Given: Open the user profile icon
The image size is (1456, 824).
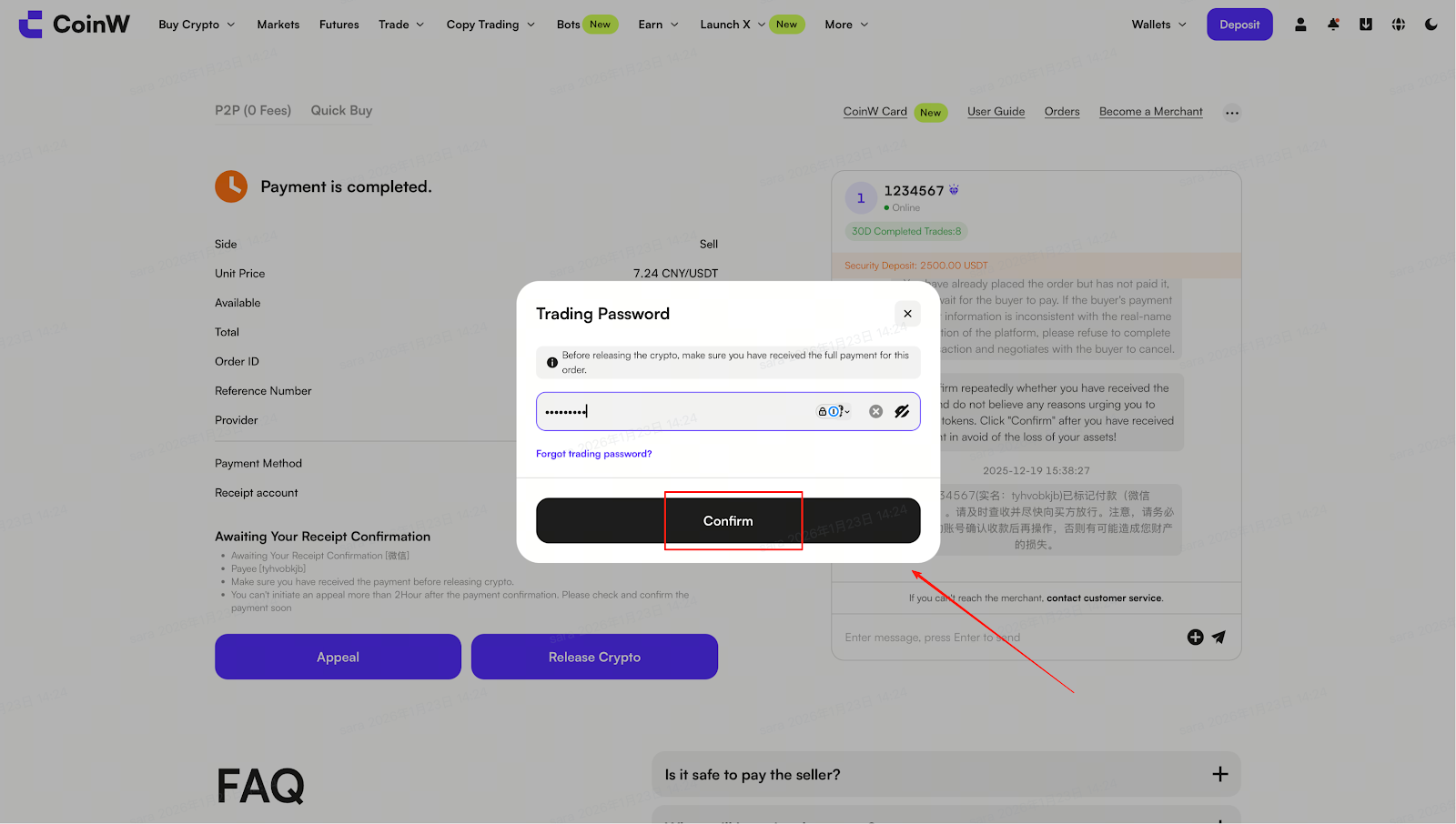Looking at the screenshot, I should point(1300,25).
